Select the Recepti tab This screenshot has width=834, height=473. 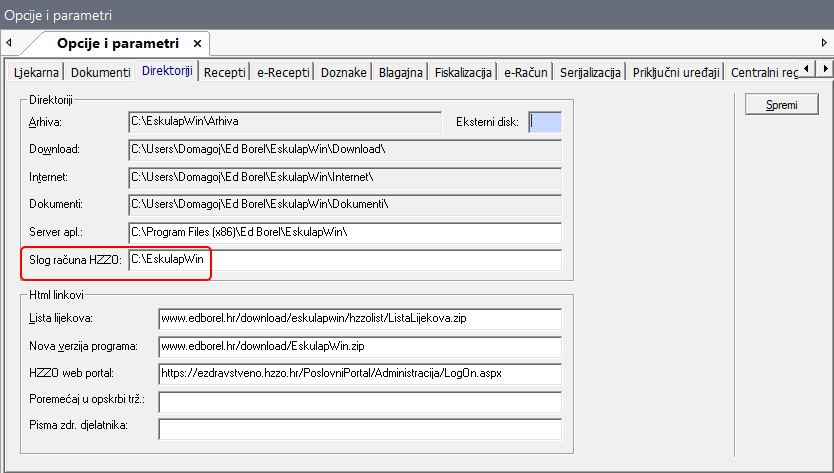point(225,72)
